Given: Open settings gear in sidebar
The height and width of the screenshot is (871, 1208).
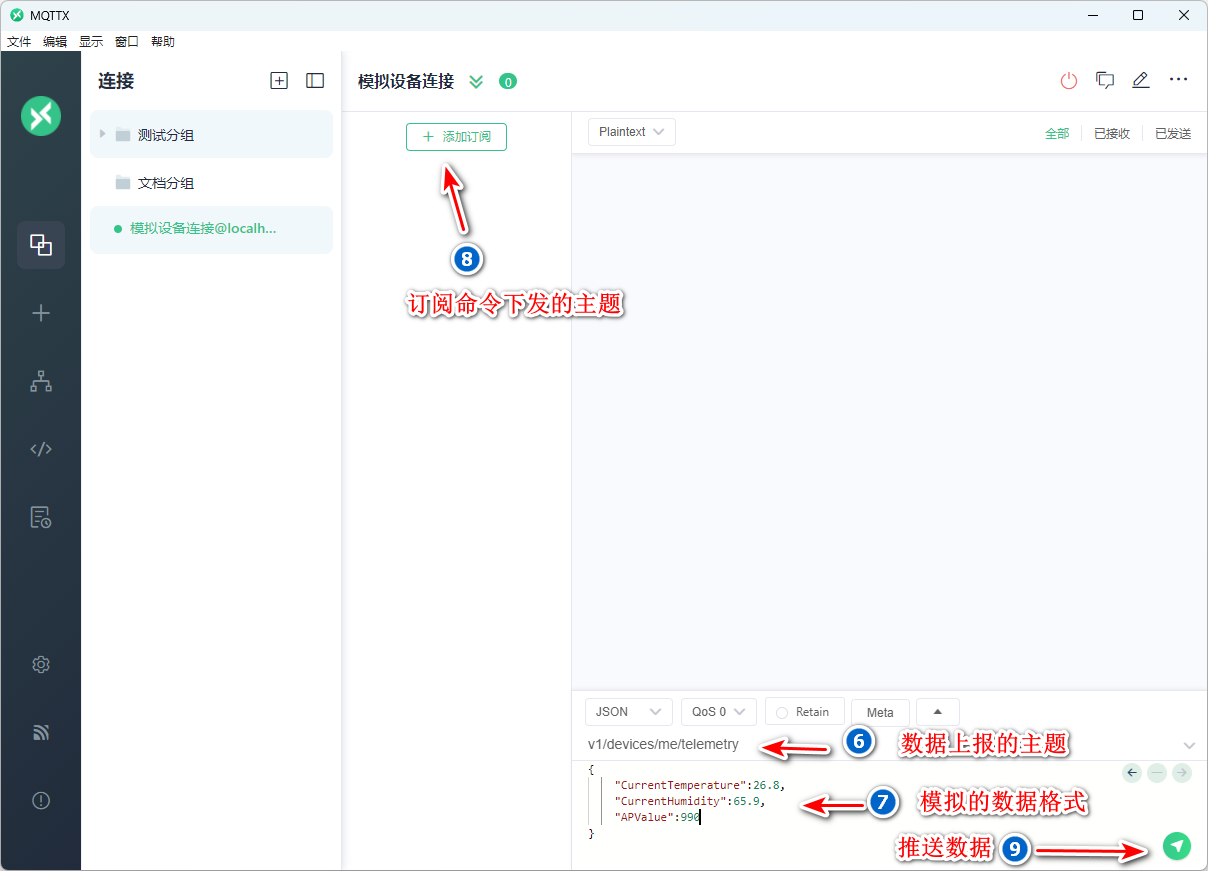Looking at the screenshot, I should click(41, 665).
